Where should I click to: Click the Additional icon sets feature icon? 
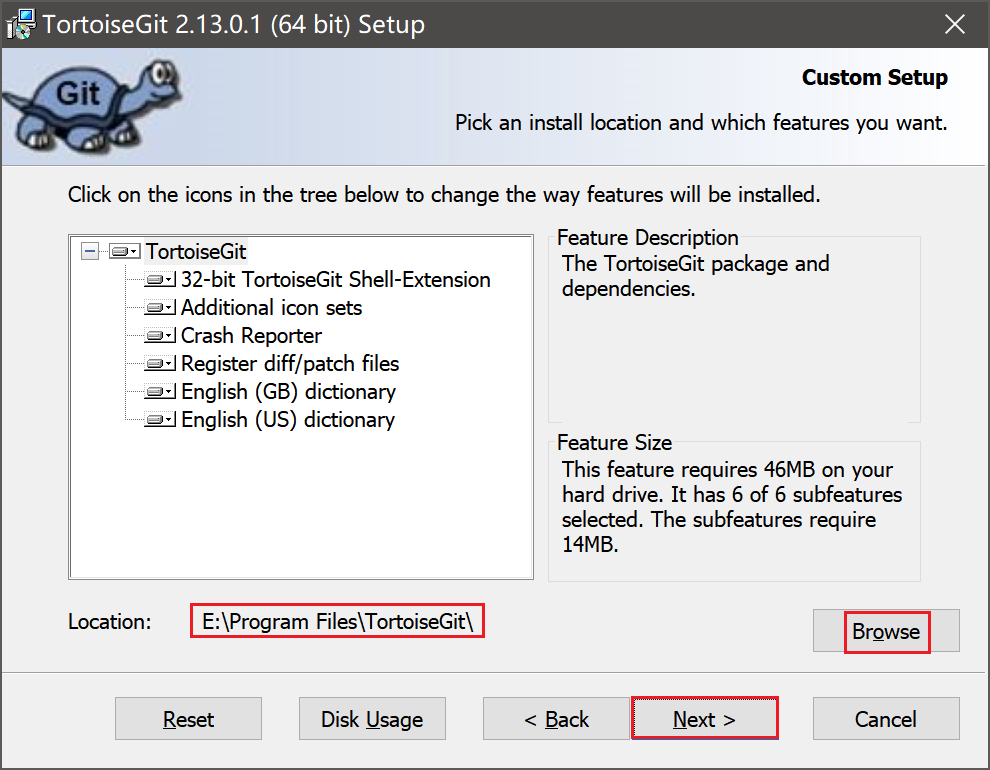click(x=160, y=308)
